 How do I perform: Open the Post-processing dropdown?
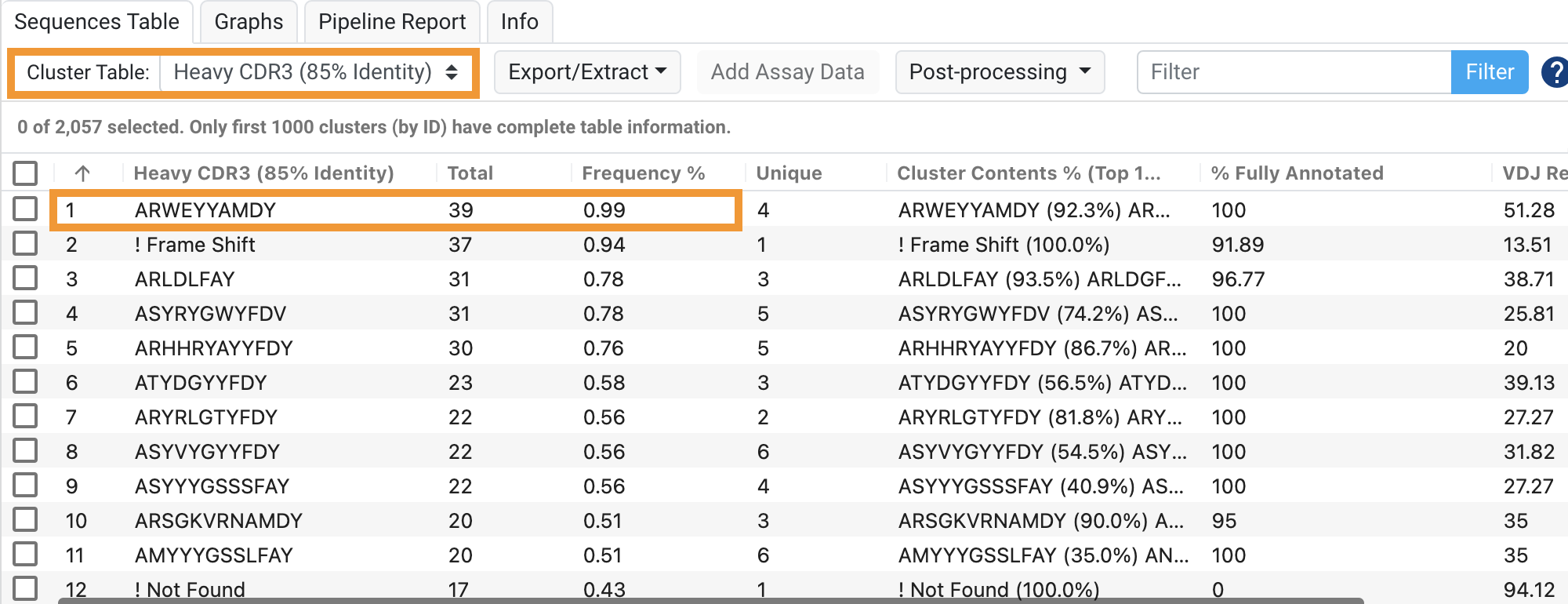tap(999, 72)
